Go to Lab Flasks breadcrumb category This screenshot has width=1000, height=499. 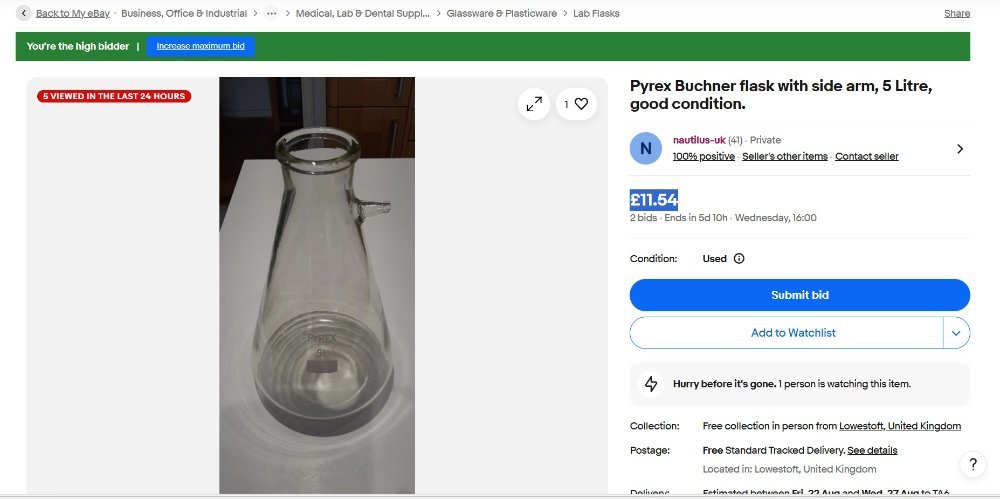596,14
